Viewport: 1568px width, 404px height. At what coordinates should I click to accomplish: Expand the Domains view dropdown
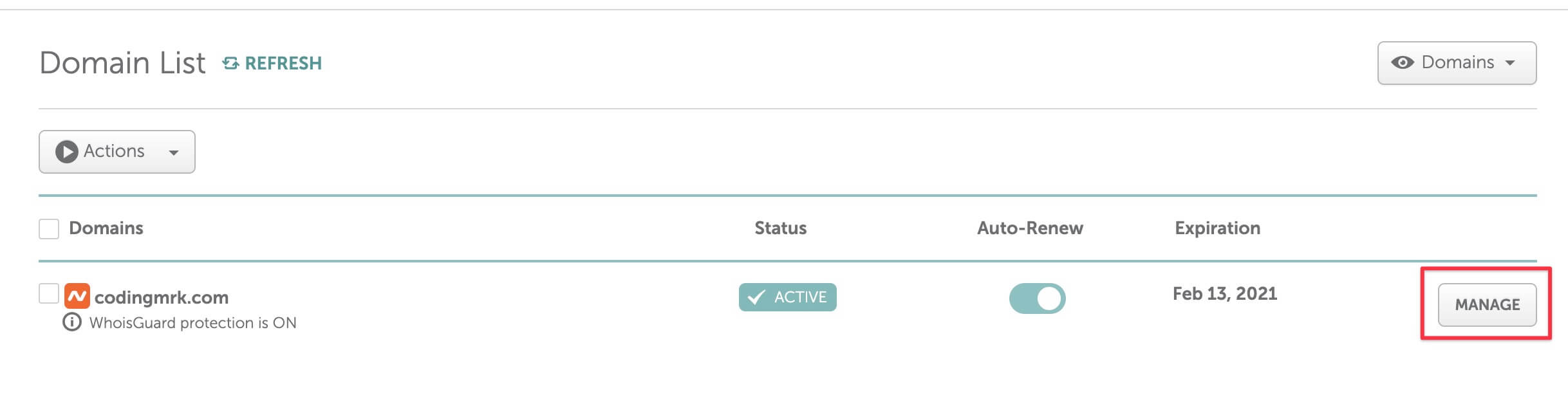point(1509,63)
